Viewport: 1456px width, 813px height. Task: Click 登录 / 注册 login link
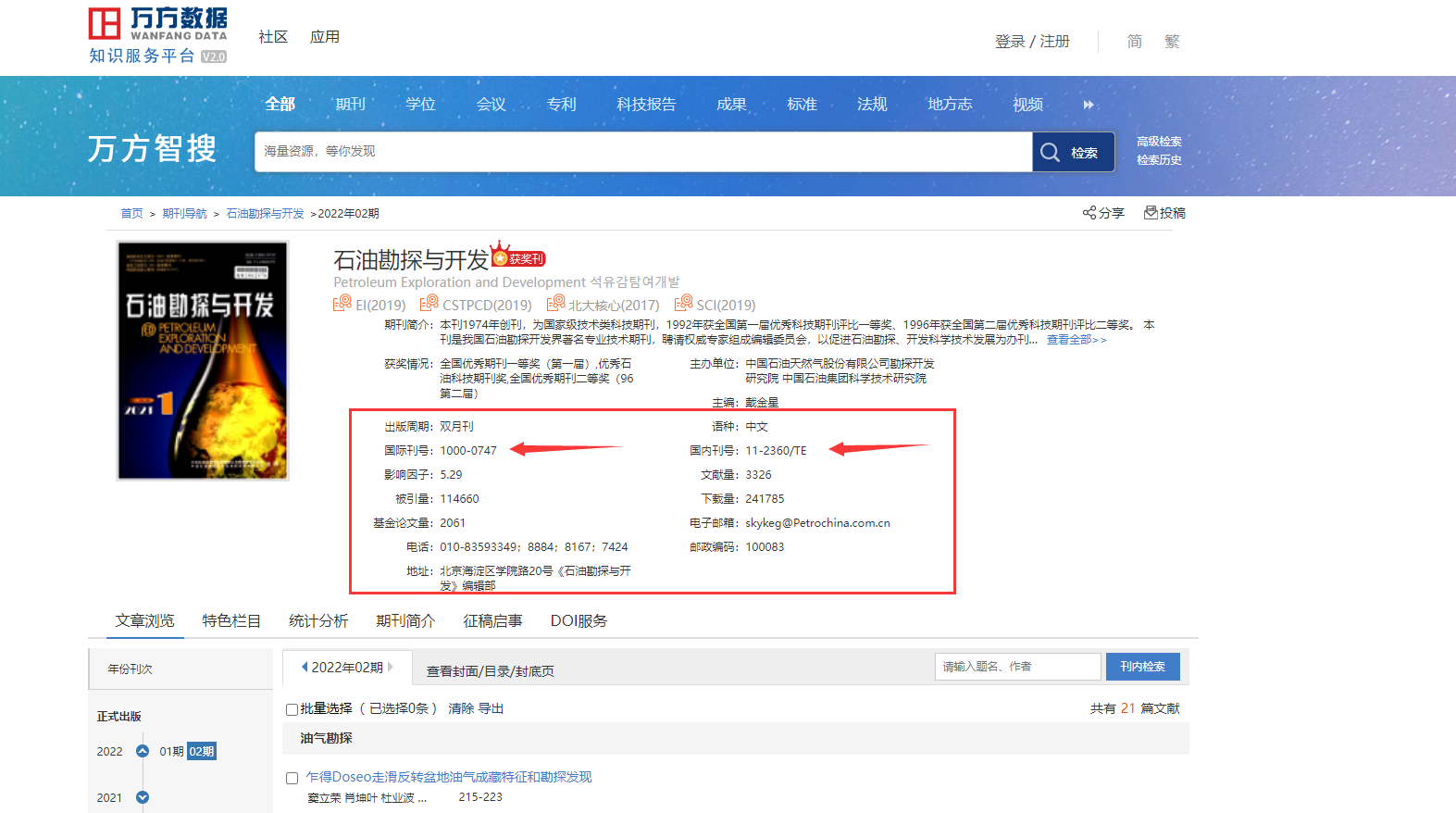(1032, 42)
